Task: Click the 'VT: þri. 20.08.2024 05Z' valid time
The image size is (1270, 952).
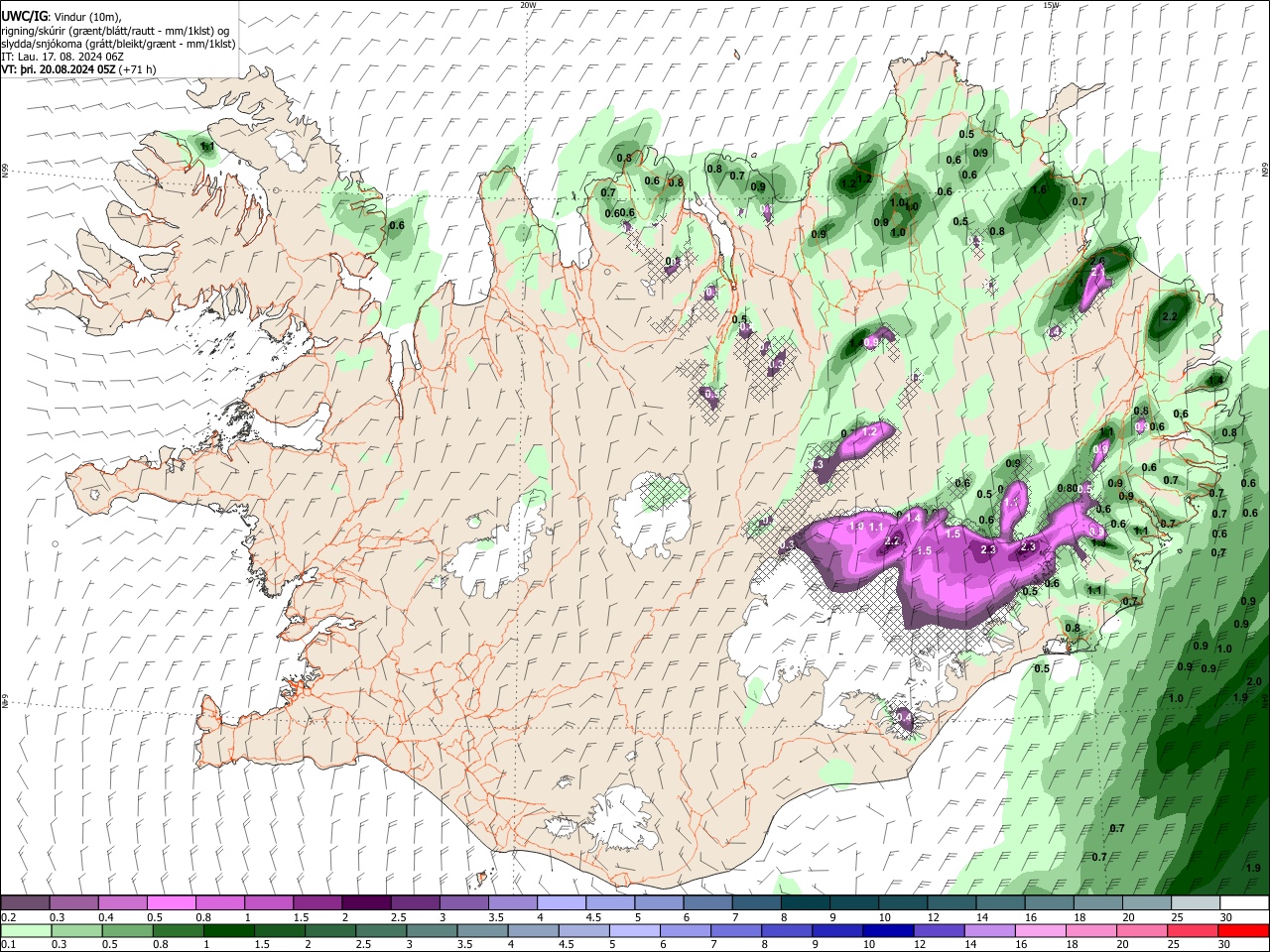Action: click(x=59, y=70)
